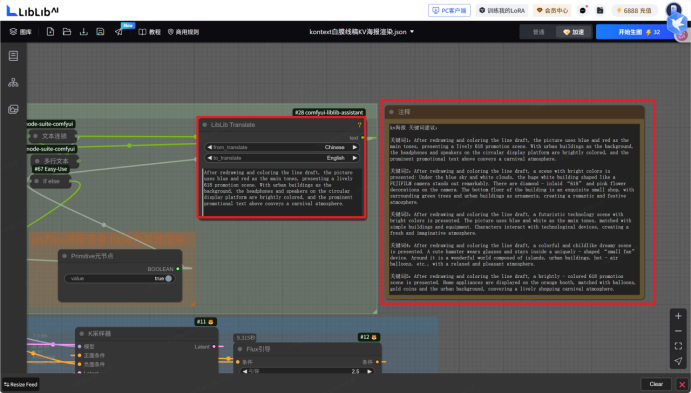Close the feed panel with red X

pyautogui.click(x=682, y=385)
